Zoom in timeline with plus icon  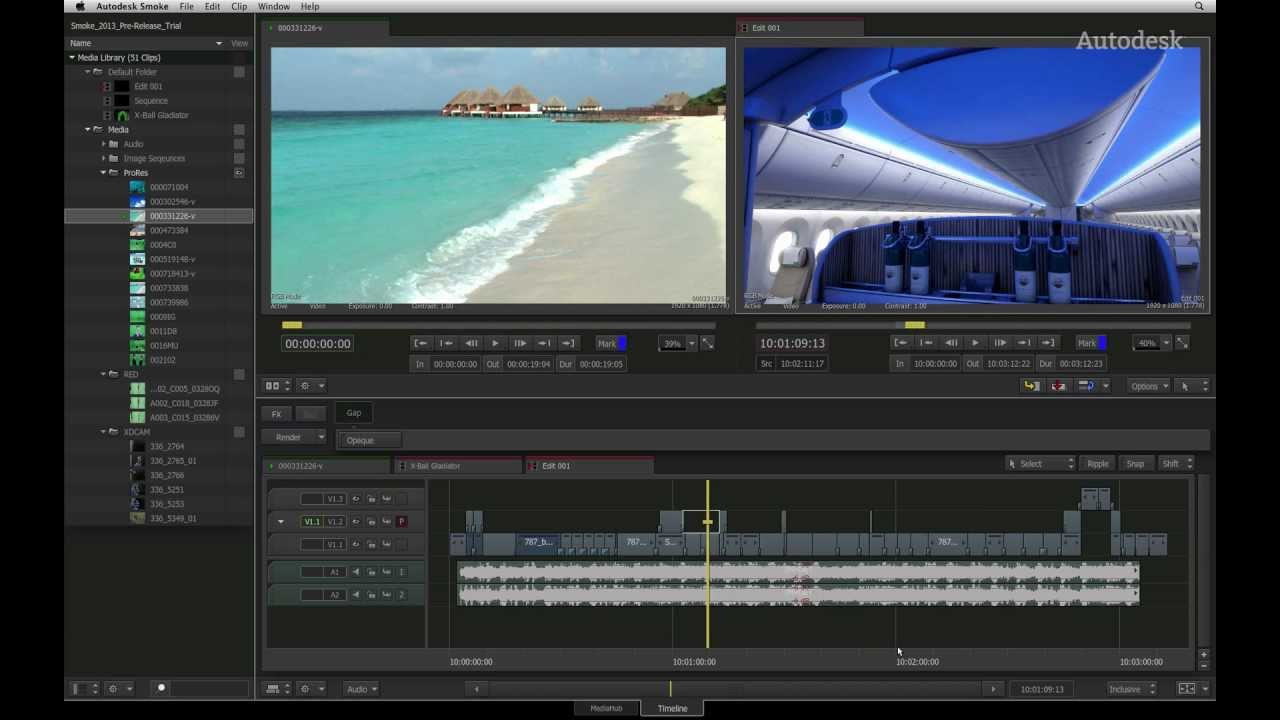(1203, 654)
